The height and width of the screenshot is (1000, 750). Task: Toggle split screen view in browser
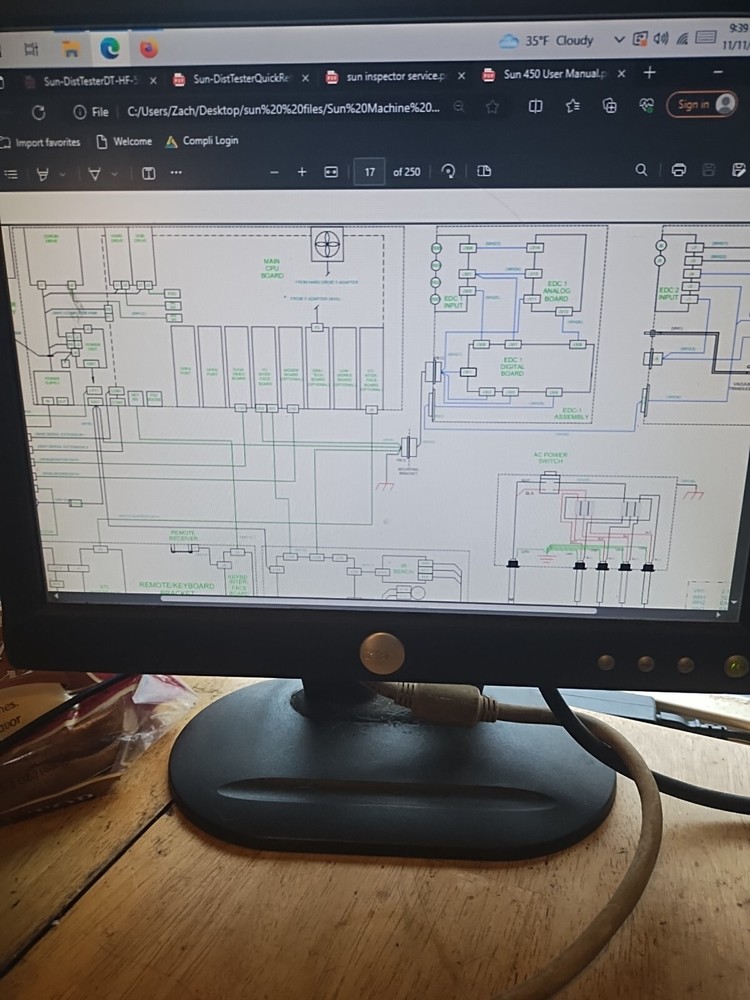[535, 107]
